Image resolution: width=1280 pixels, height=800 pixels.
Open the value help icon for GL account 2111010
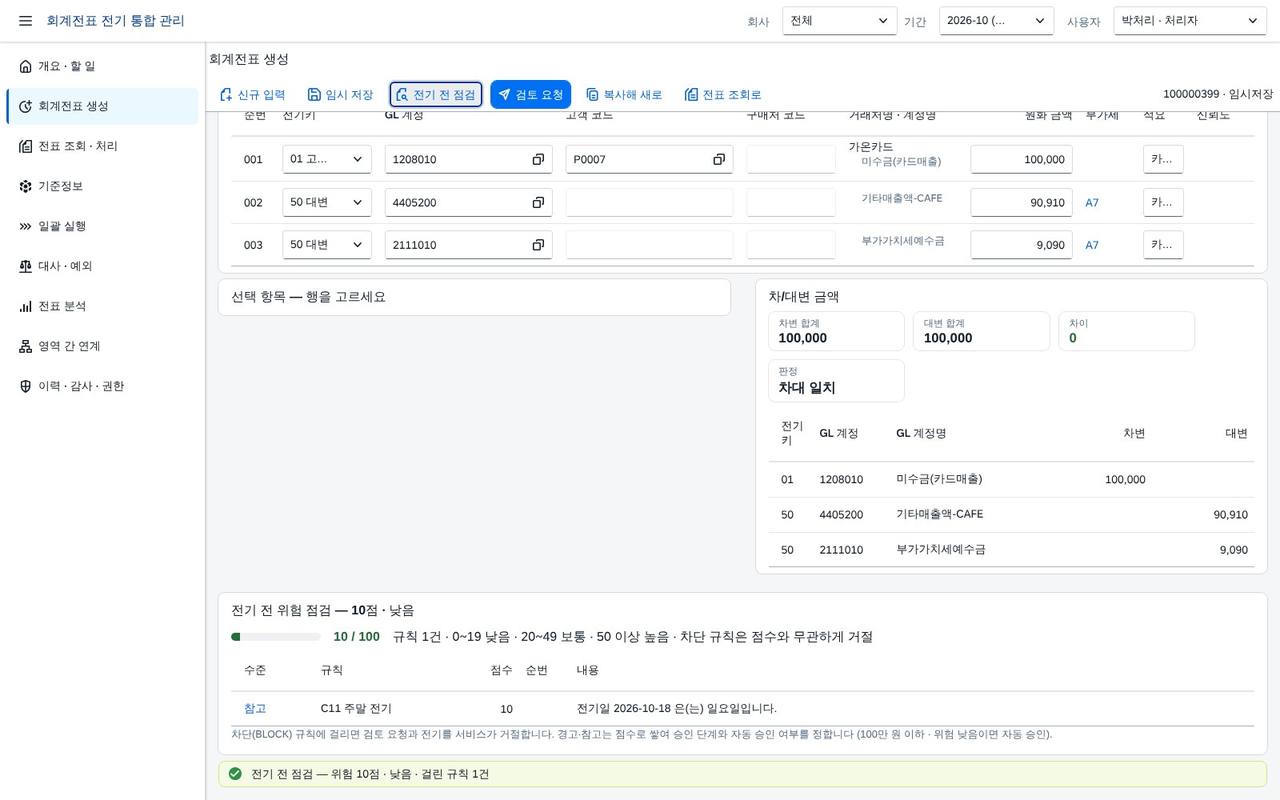[x=538, y=245]
